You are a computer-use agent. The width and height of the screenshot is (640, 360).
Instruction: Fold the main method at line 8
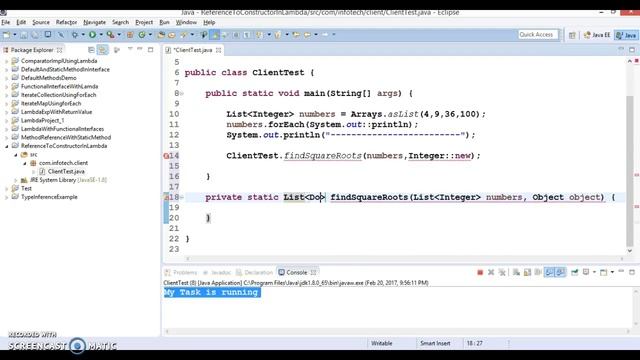(x=182, y=93)
